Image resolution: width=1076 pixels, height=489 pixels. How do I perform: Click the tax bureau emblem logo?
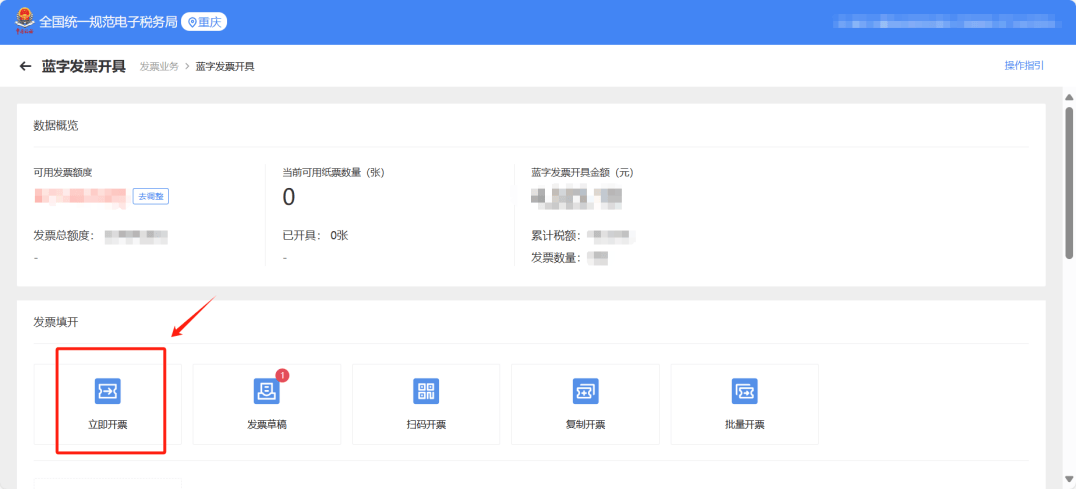[22, 21]
